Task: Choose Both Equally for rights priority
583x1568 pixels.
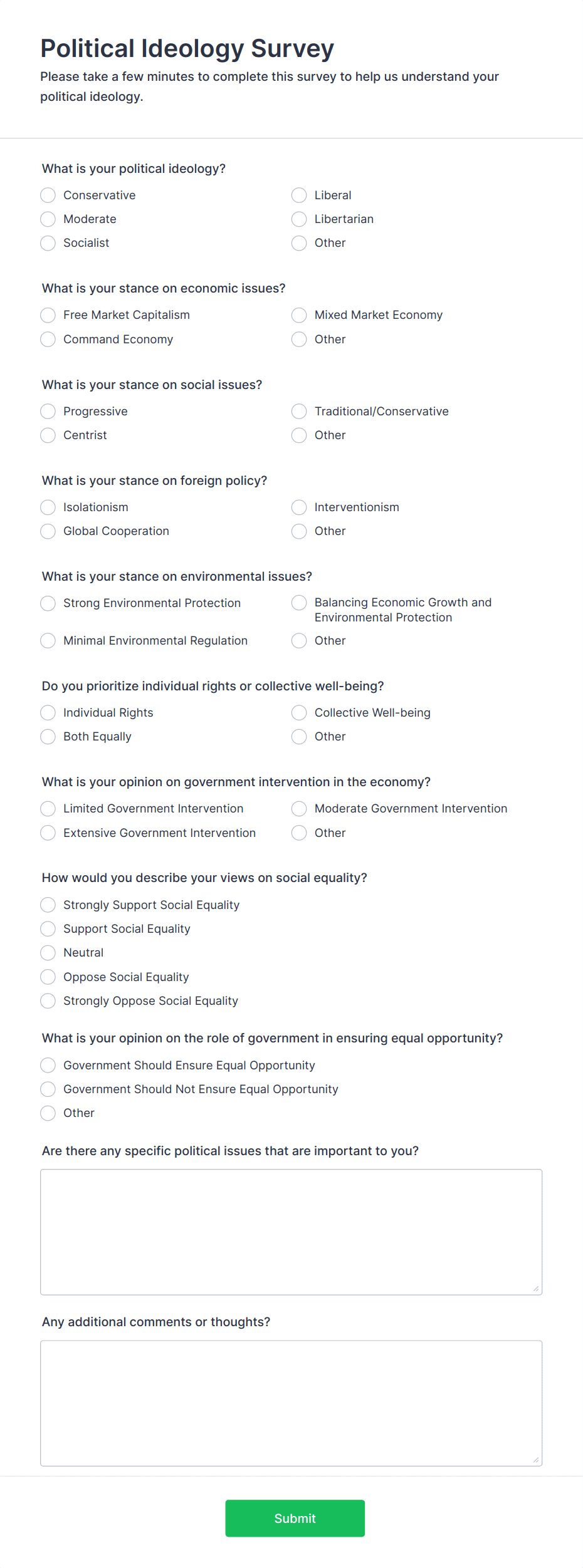Action: coord(48,737)
